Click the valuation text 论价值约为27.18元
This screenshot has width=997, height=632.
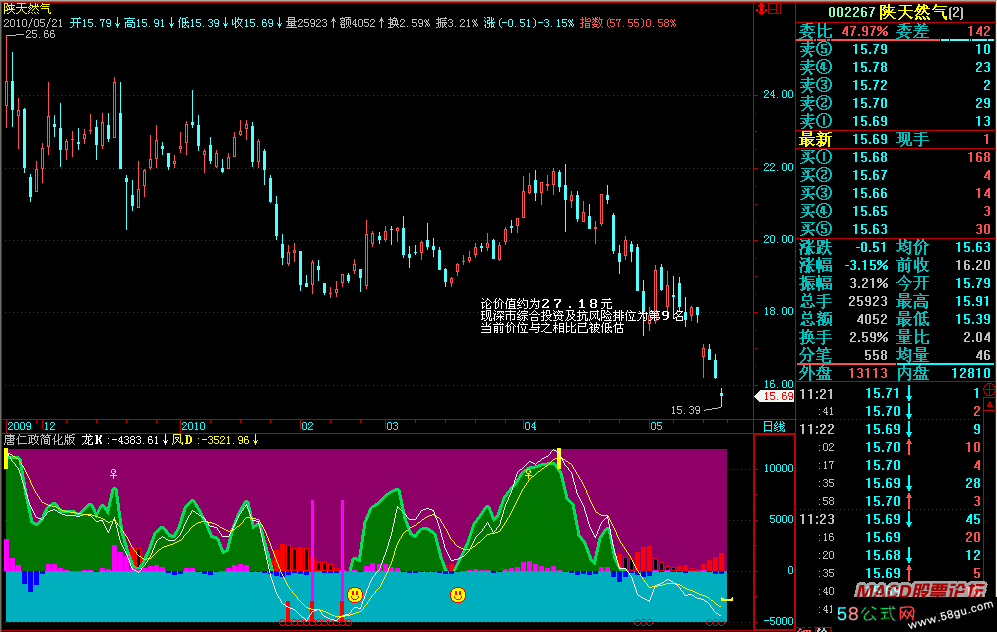point(546,304)
